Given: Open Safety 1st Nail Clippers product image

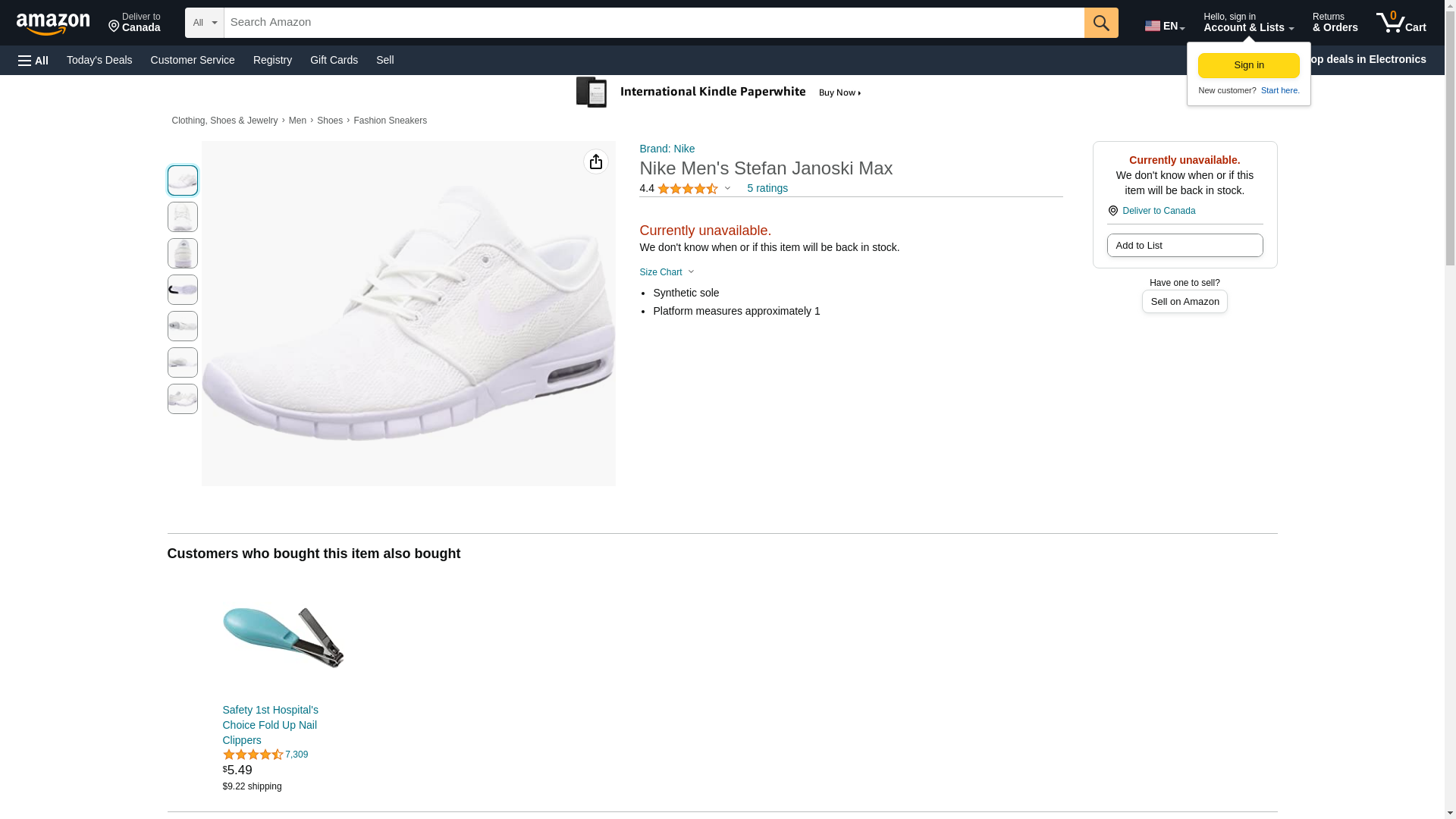Looking at the screenshot, I should 283,638.
